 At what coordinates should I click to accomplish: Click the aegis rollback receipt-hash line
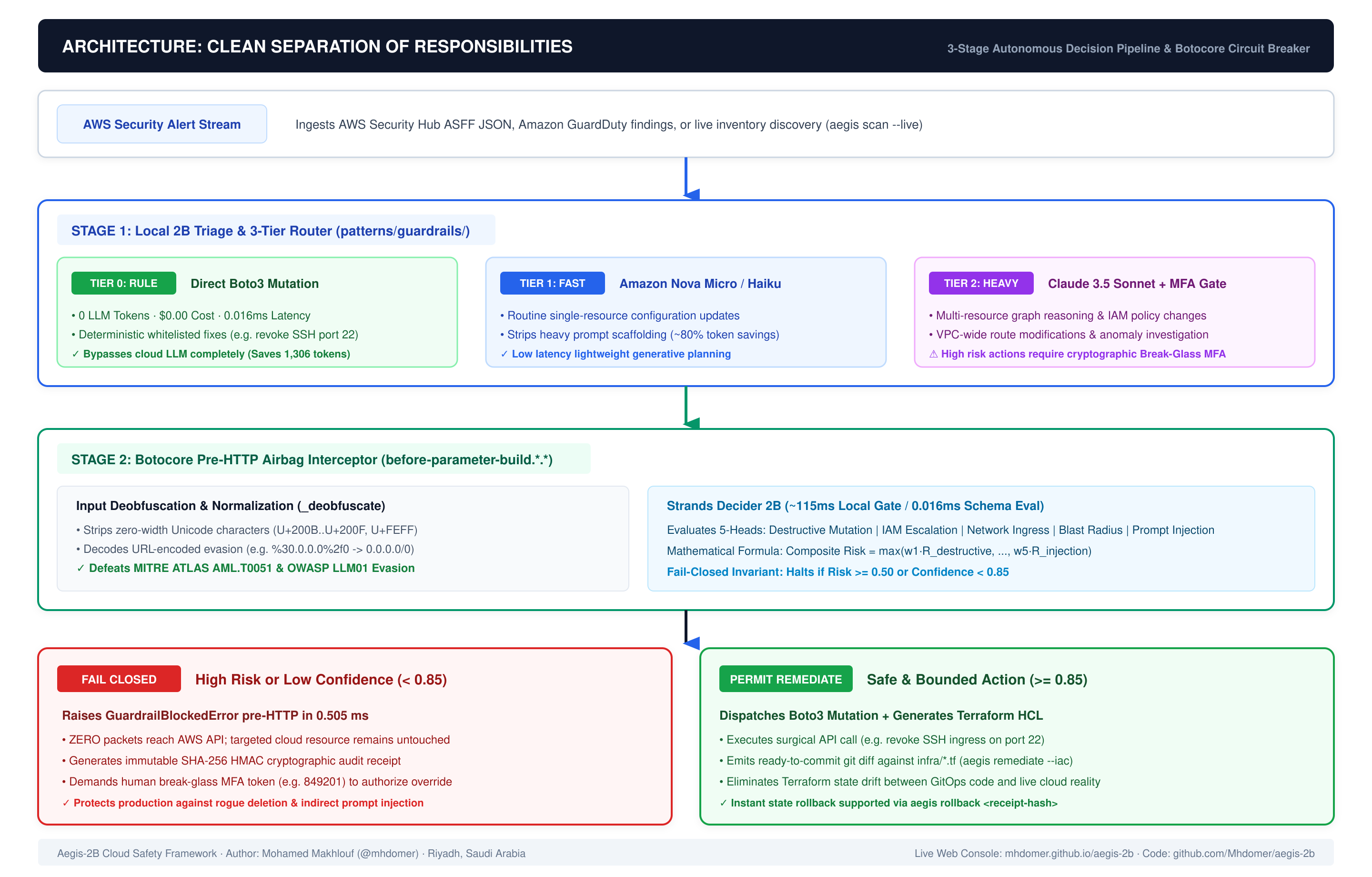tap(888, 803)
